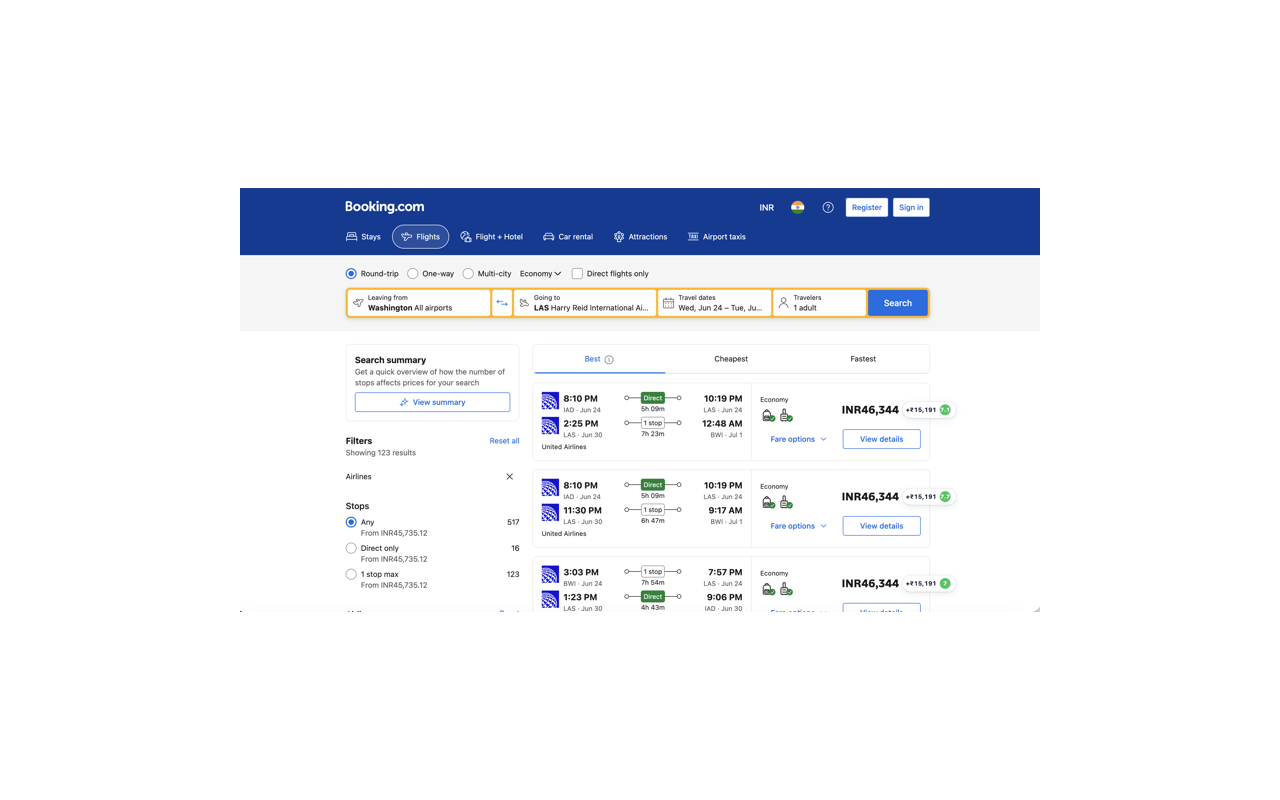Go to Airport taxis

[x=716, y=237]
